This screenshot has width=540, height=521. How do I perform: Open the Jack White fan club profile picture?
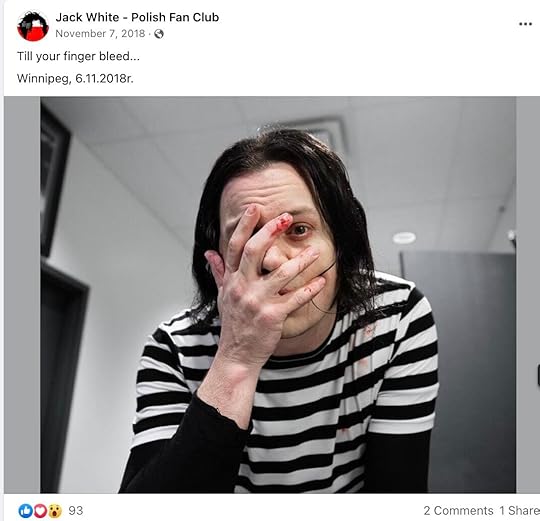(33, 26)
